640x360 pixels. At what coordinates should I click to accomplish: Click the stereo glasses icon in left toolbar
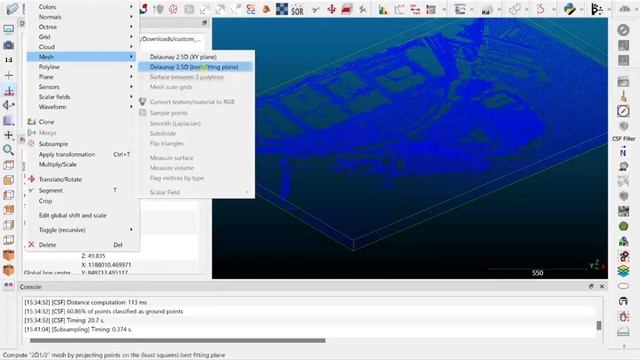pos(9,285)
